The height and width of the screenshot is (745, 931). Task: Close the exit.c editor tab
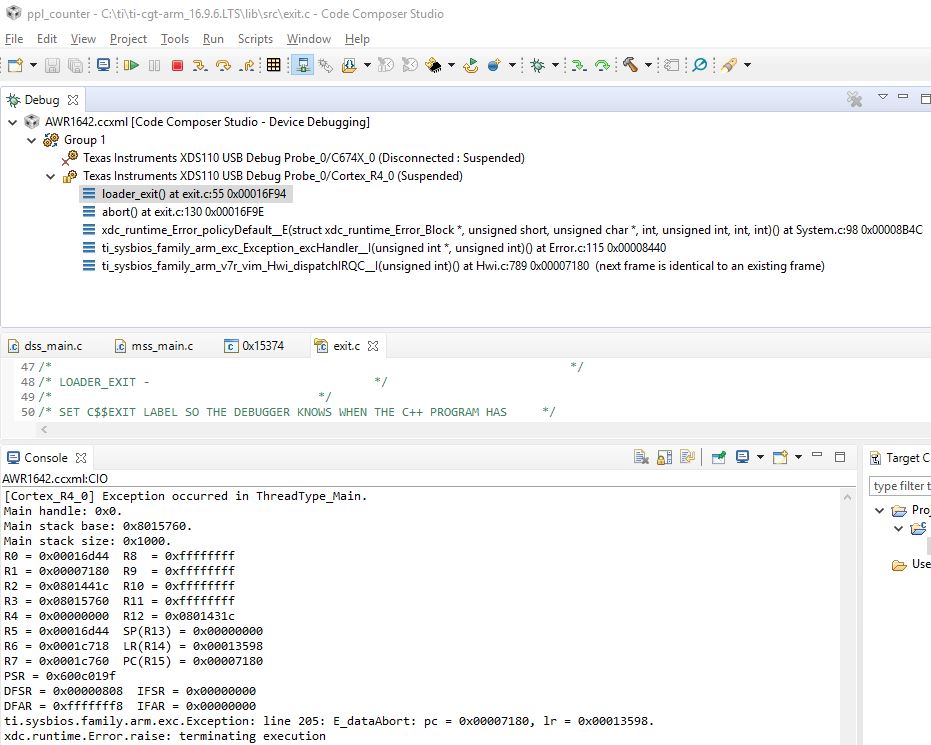pos(373,346)
